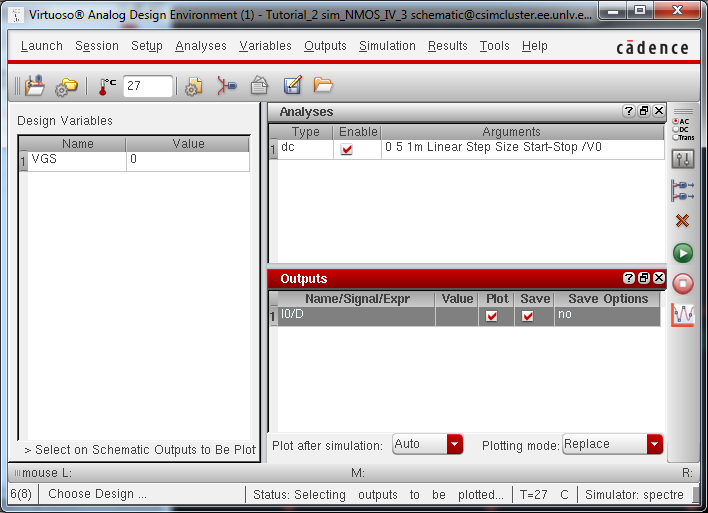
Task: Run simulation with green play button
Action: [x=683, y=253]
